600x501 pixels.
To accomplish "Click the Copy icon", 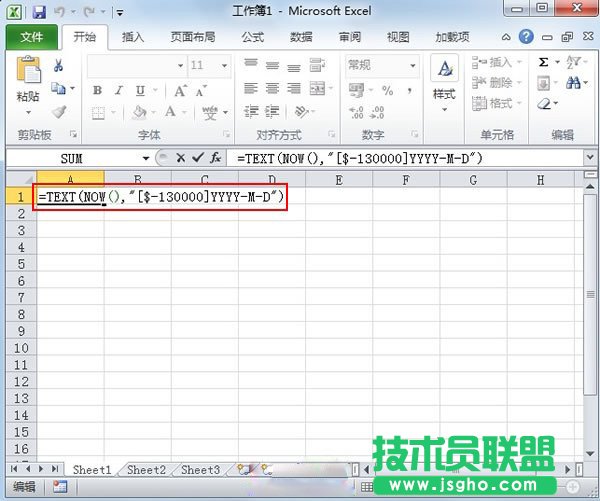I will click(58, 89).
